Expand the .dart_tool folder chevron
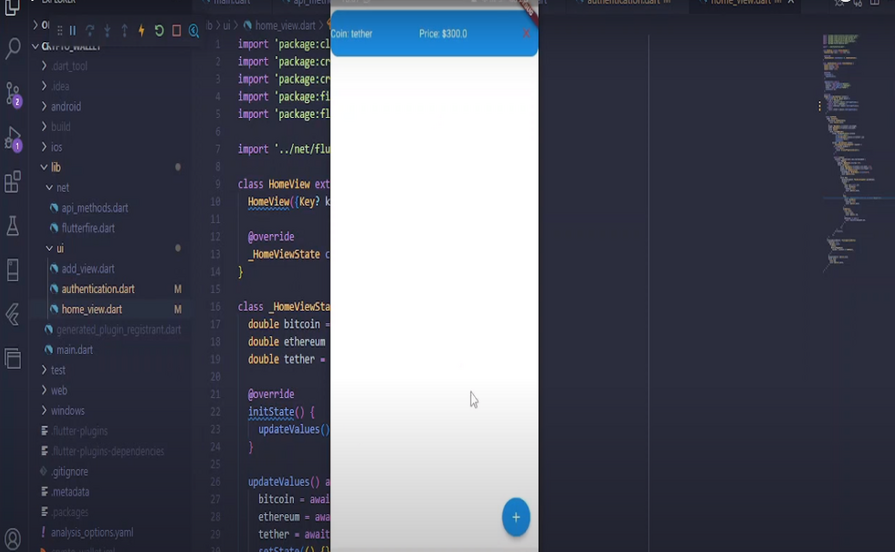Image resolution: width=895 pixels, height=552 pixels. pyautogui.click(x=44, y=66)
